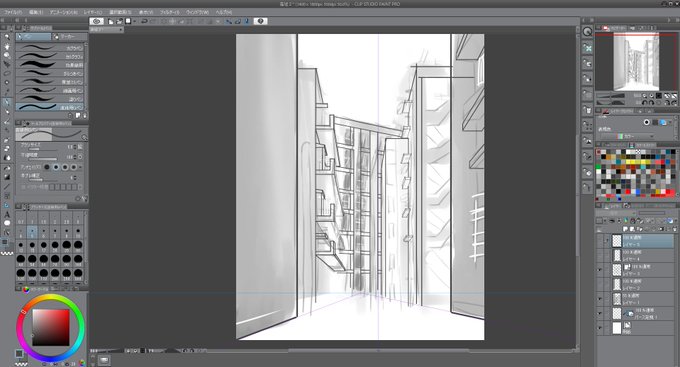Screen dimensions: 680x367
Task: Open the ヘルプ menu
Action: (224, 12)
